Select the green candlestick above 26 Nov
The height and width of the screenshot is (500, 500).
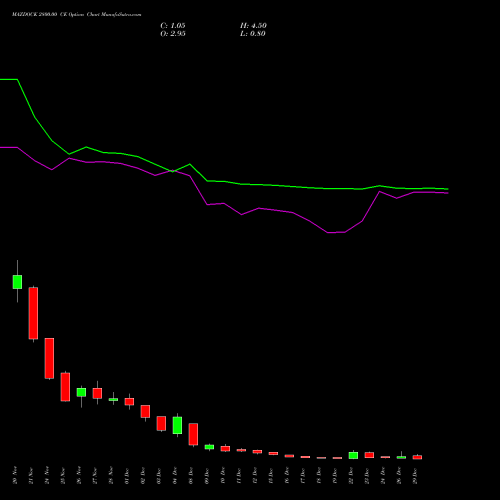81,392
